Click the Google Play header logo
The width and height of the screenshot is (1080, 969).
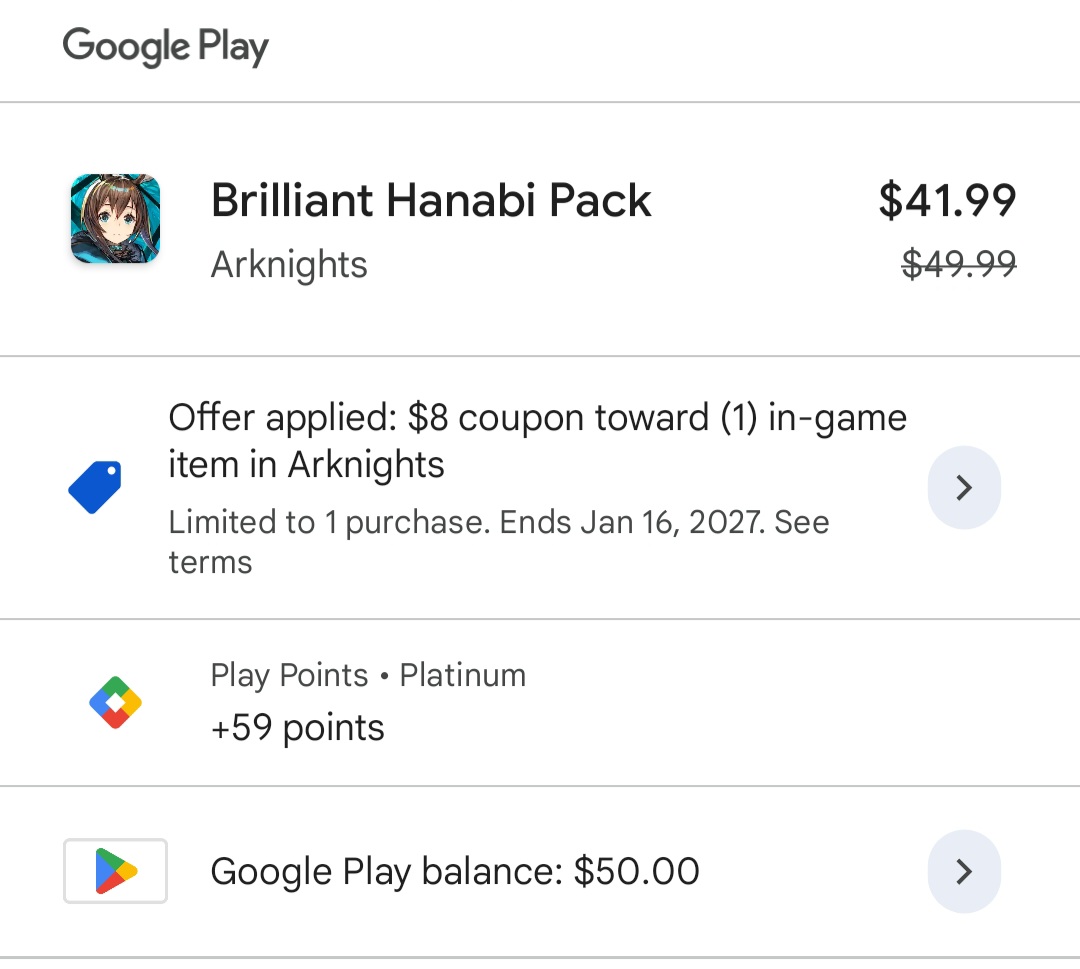pyautogui.click(x=166, y=47)
